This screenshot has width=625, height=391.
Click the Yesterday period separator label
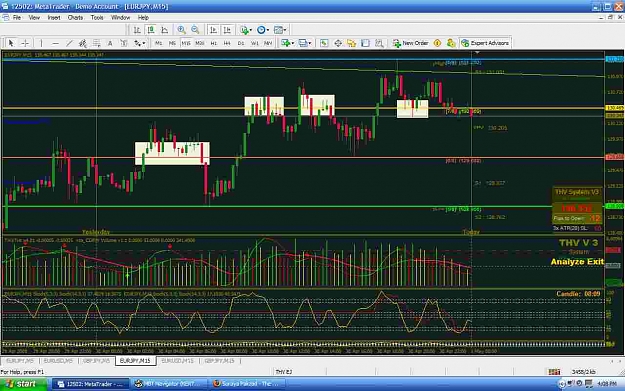[96, 232]
